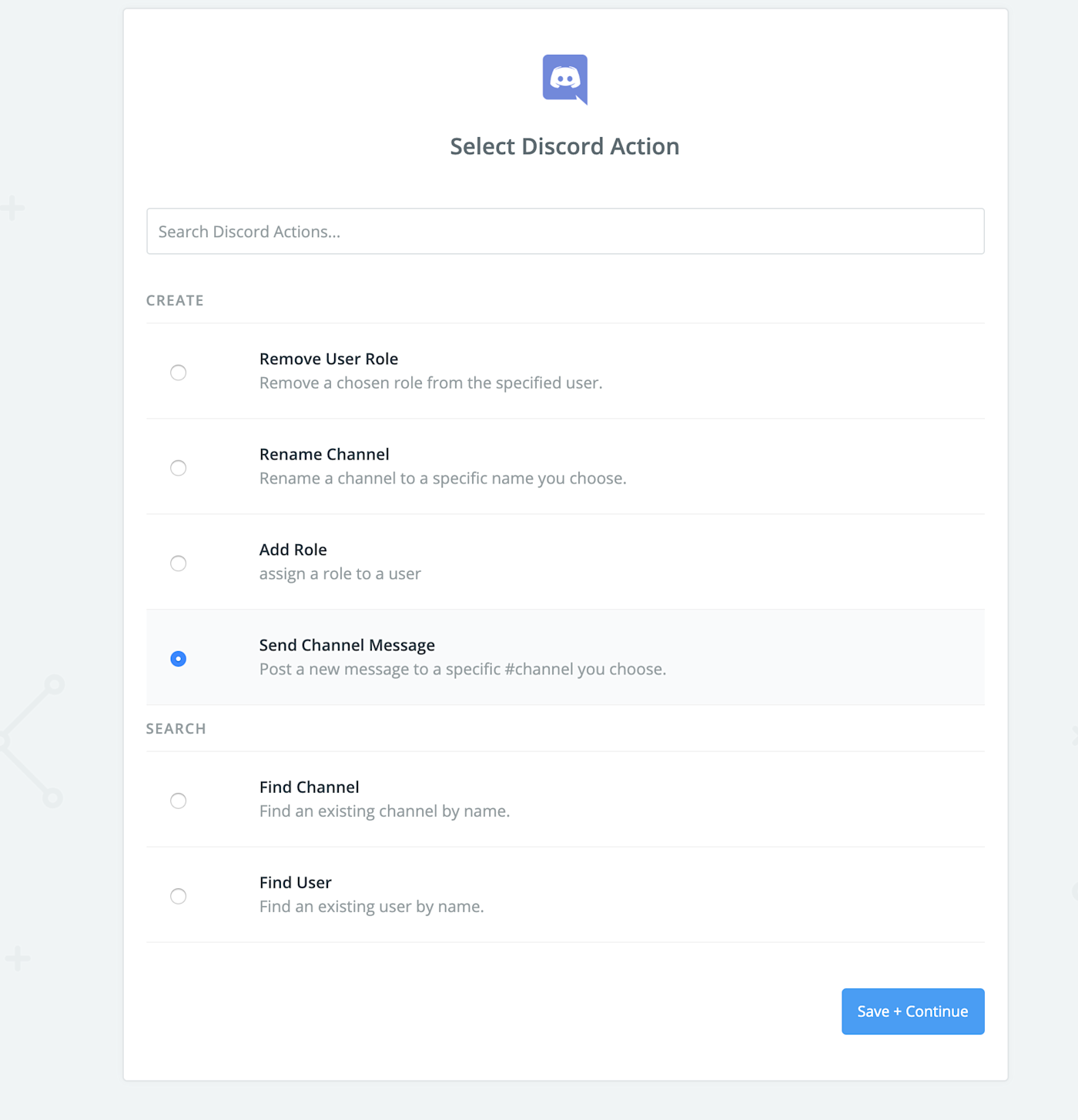Click the "Add Role" title text
The height and width of the screenshot is (1120, 1078).
pyautogui.click(x=293, y=550)
